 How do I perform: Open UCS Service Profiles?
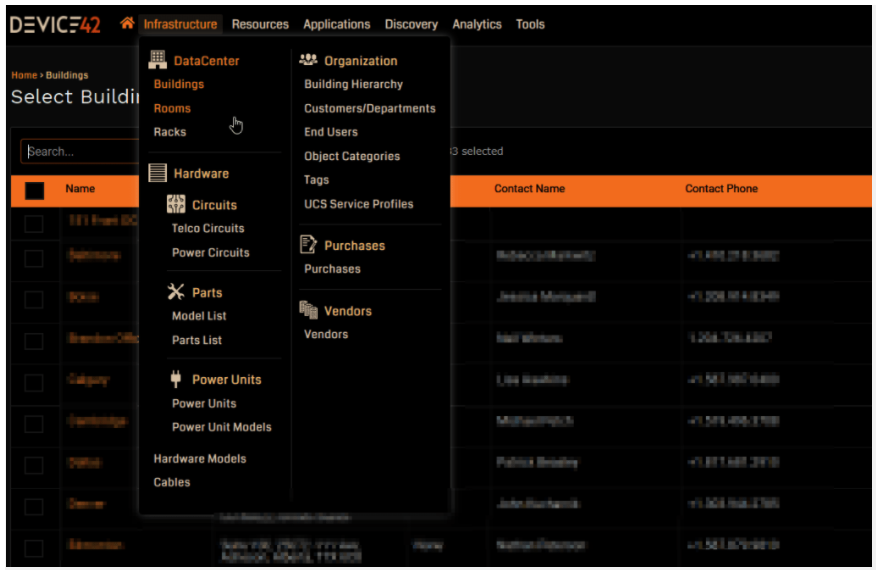pyautogui.click(x=360, y=204)
